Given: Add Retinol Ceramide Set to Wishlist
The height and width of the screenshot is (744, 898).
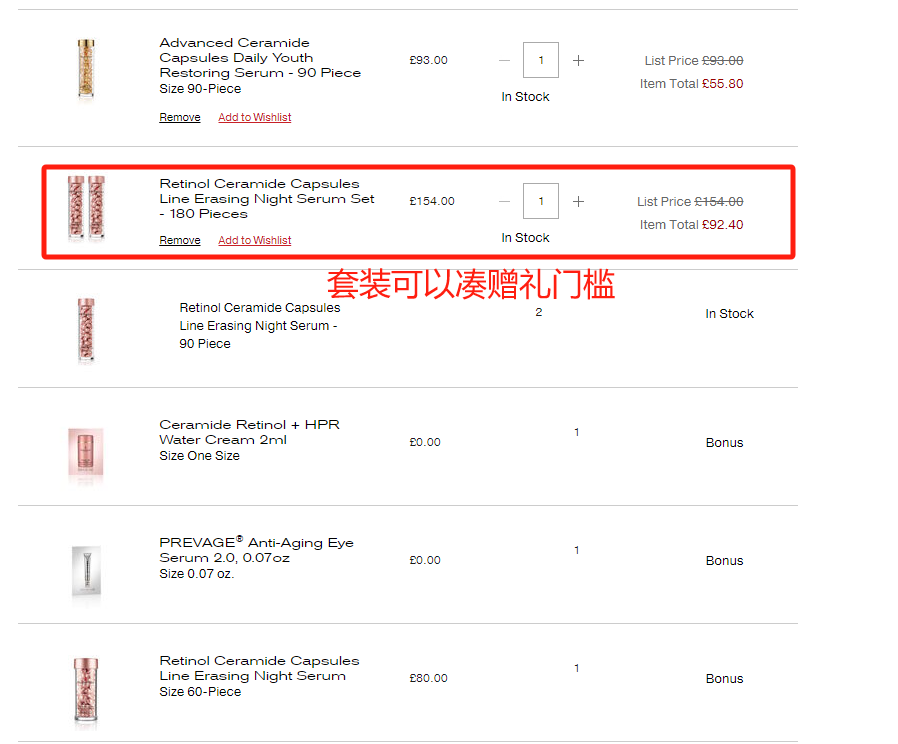Looking at the screenshot, I should pyautogui.click(x=255, y=240).
